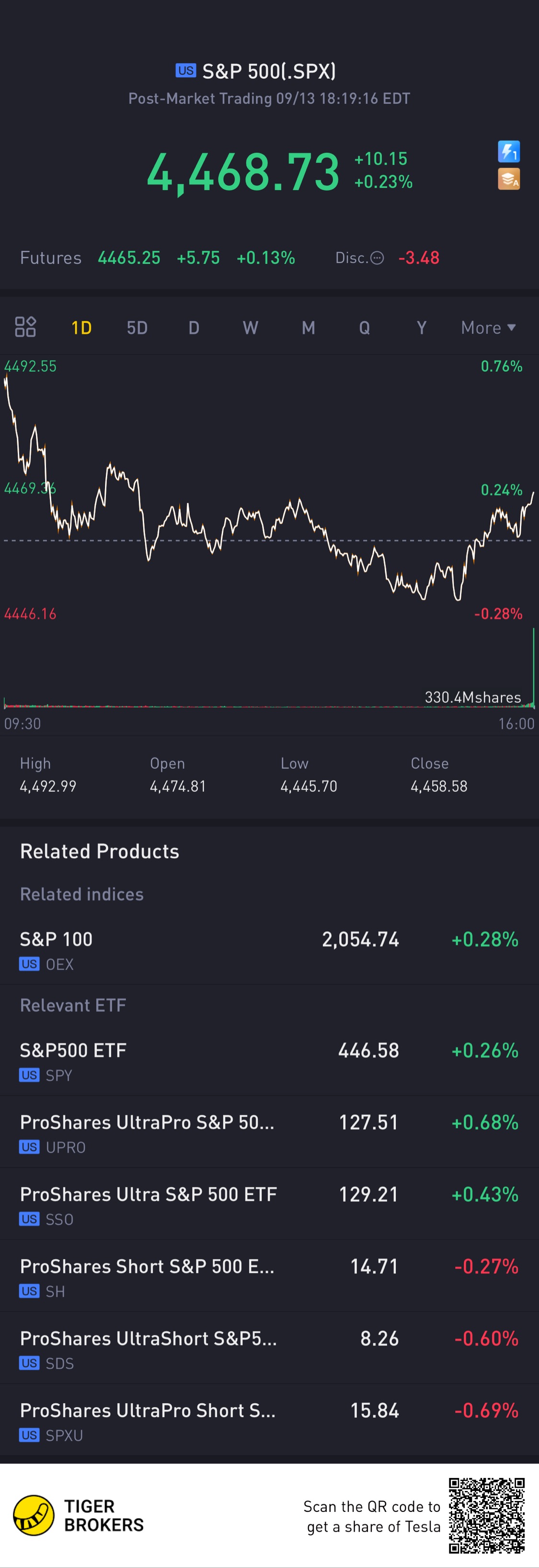
Task: Select the 1D chart tab
Action: point(81,328)
